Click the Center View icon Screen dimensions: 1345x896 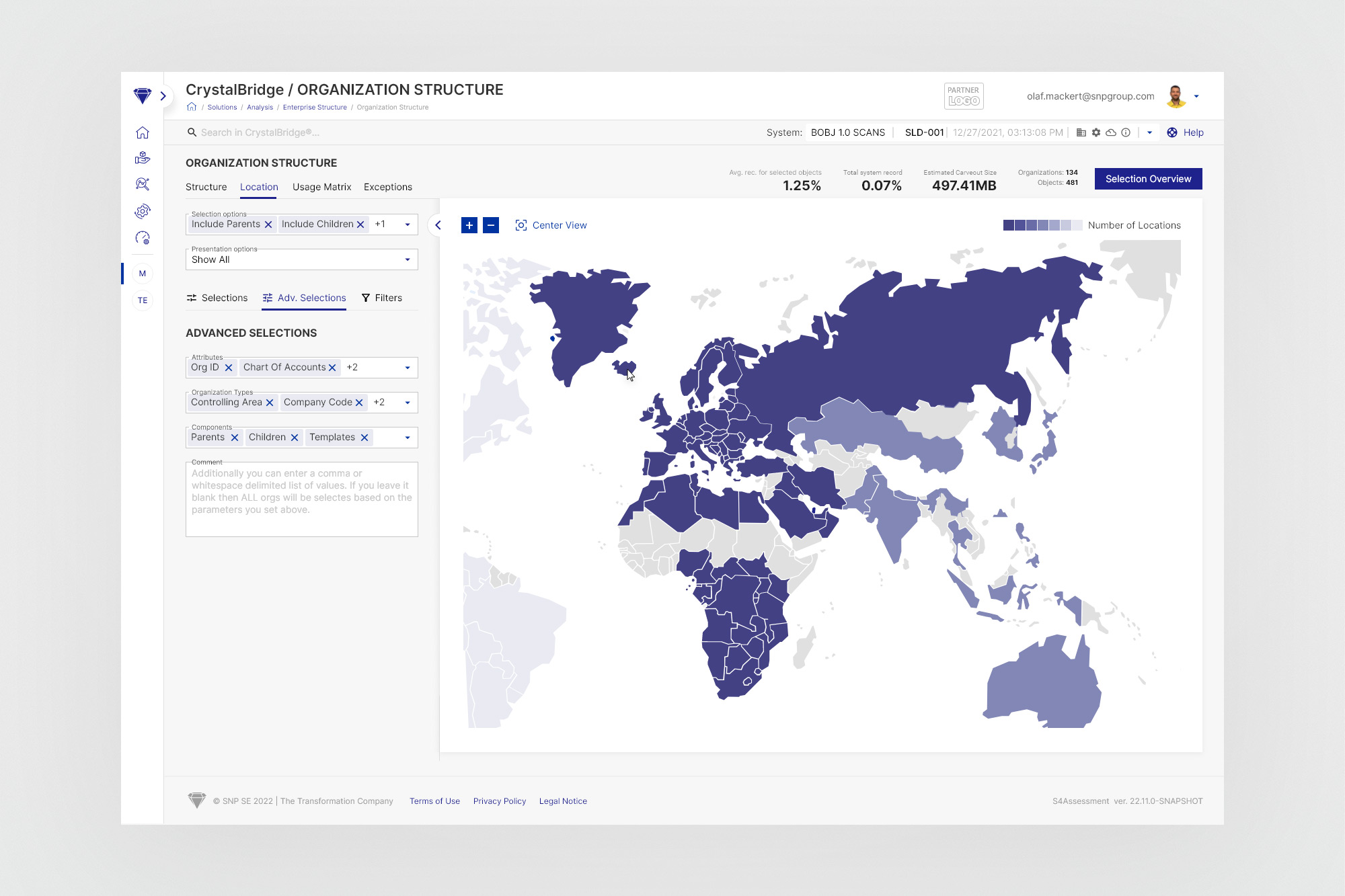tap(521, 225)
